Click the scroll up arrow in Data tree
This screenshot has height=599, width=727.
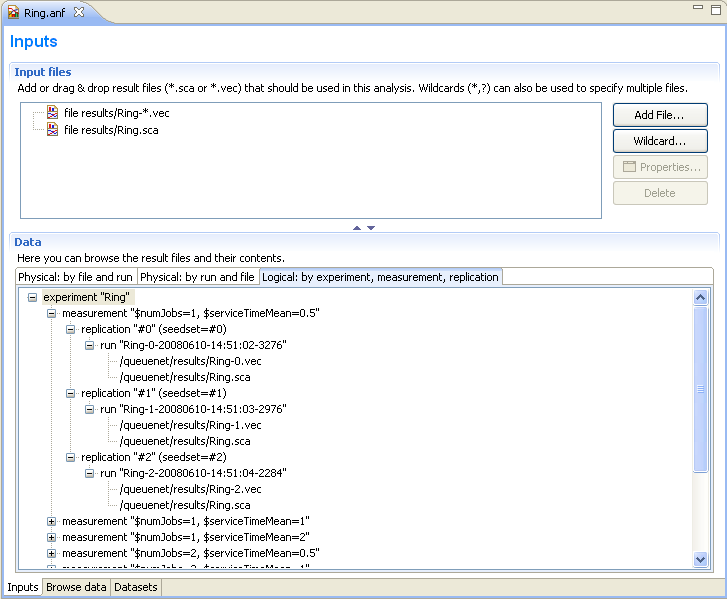(701, 297)
